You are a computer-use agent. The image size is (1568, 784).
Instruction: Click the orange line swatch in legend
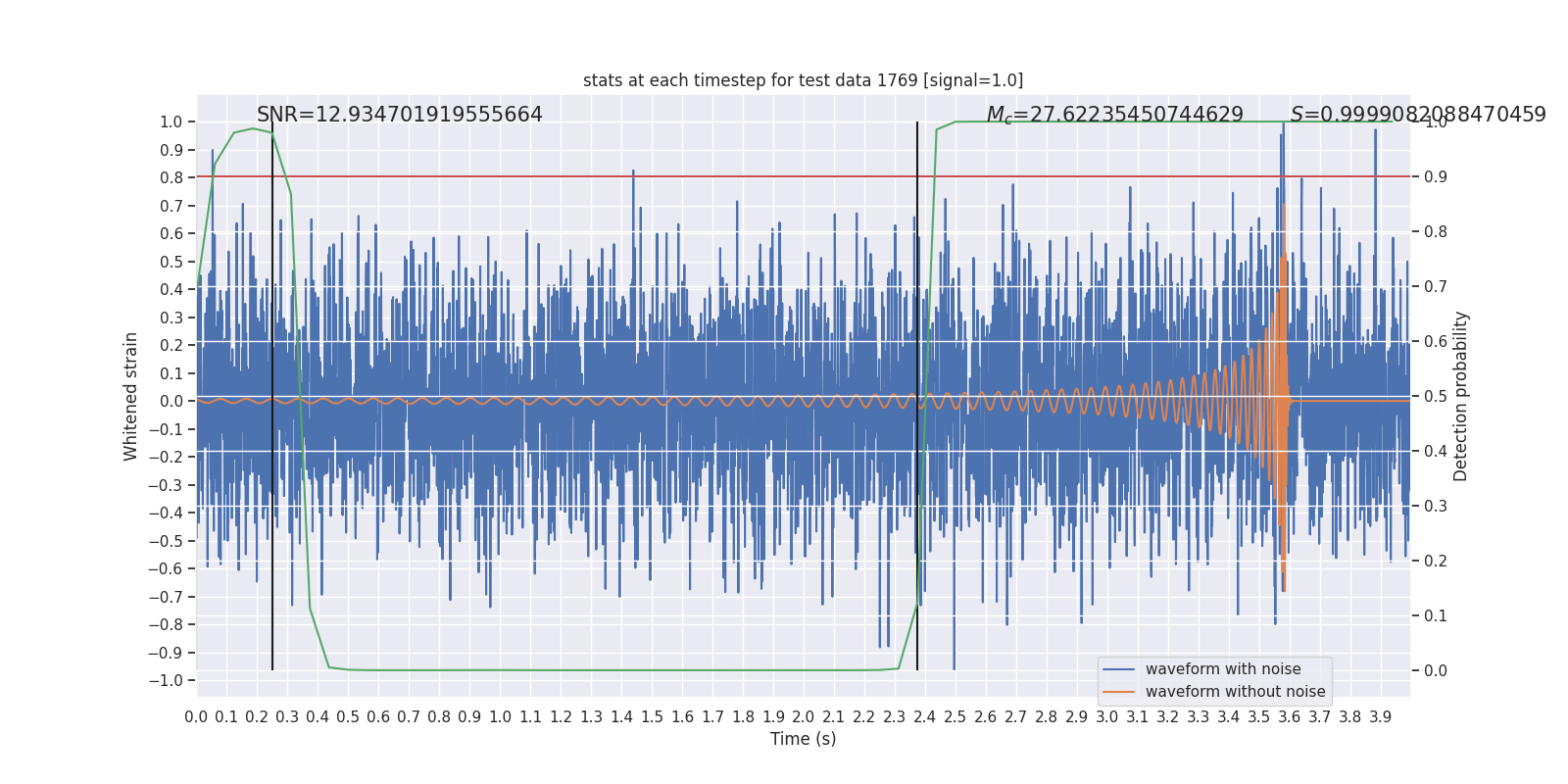(x=1118, y=692)
